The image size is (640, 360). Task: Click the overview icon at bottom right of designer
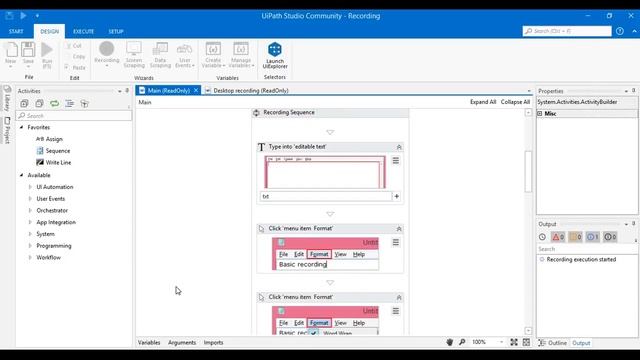pyautogui.click(x=527, y=342)
